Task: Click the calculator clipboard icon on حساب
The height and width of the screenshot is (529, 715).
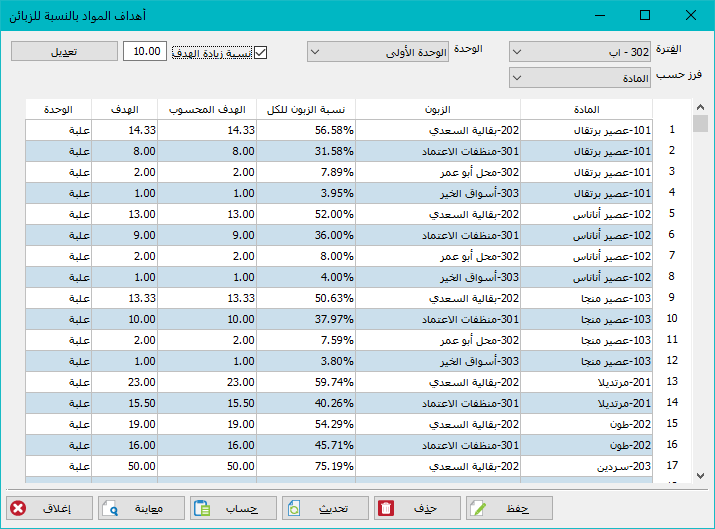Action: (202, 508)
